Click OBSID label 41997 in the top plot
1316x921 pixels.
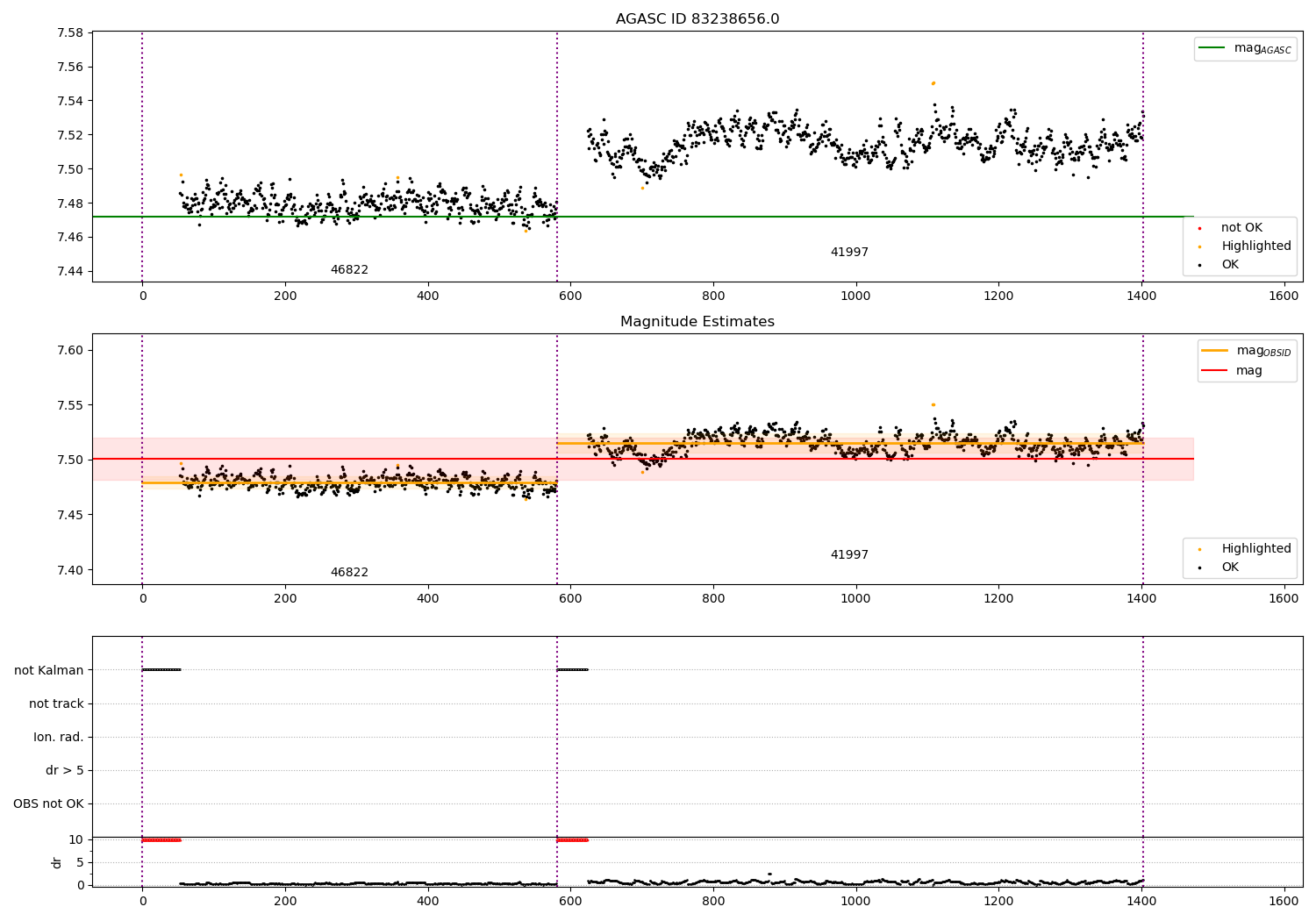(849, 253)
